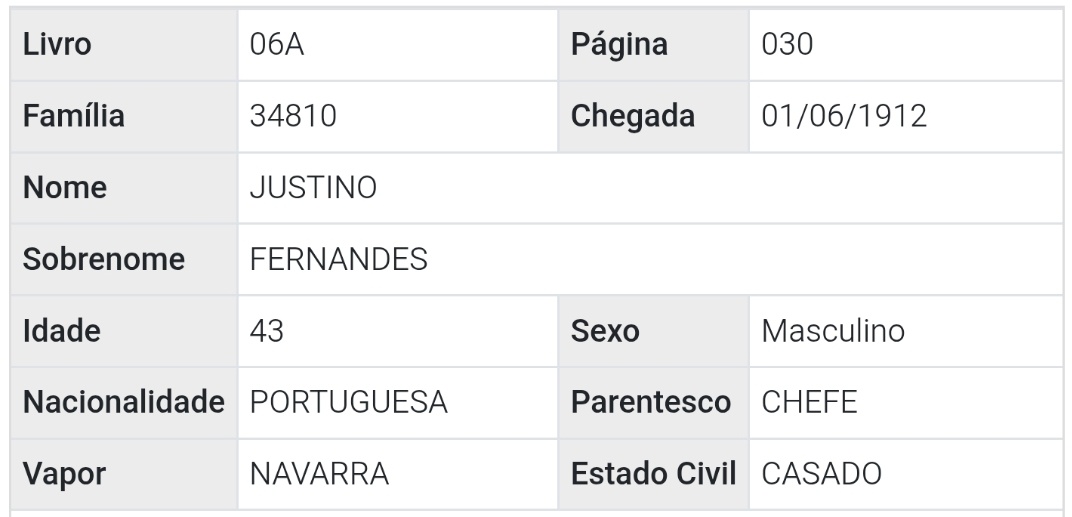
Task: Click the name JUSTINO
Action: point(312,189)
